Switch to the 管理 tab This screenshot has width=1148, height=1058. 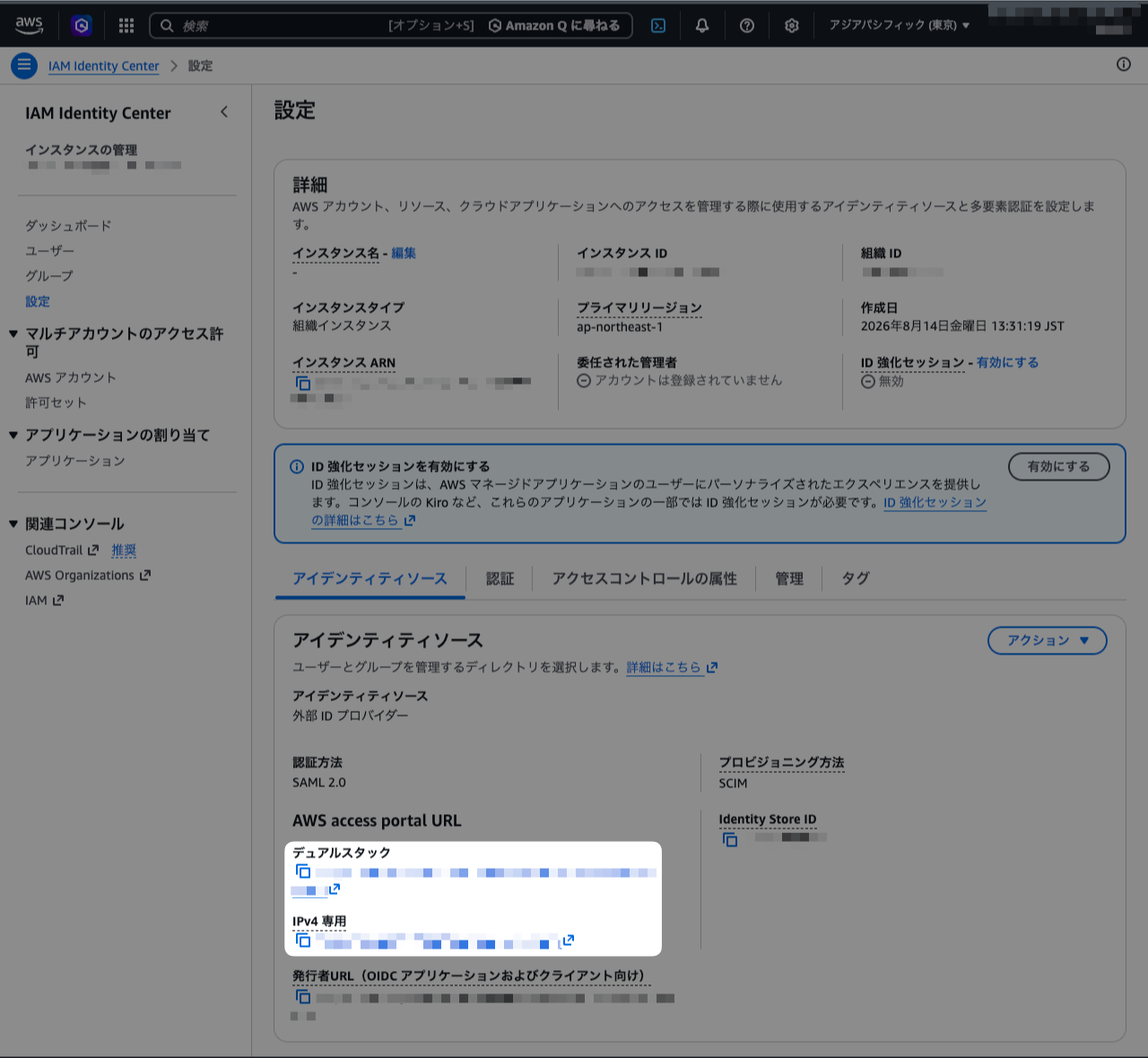pyautogui.click(x=789, y=578)
